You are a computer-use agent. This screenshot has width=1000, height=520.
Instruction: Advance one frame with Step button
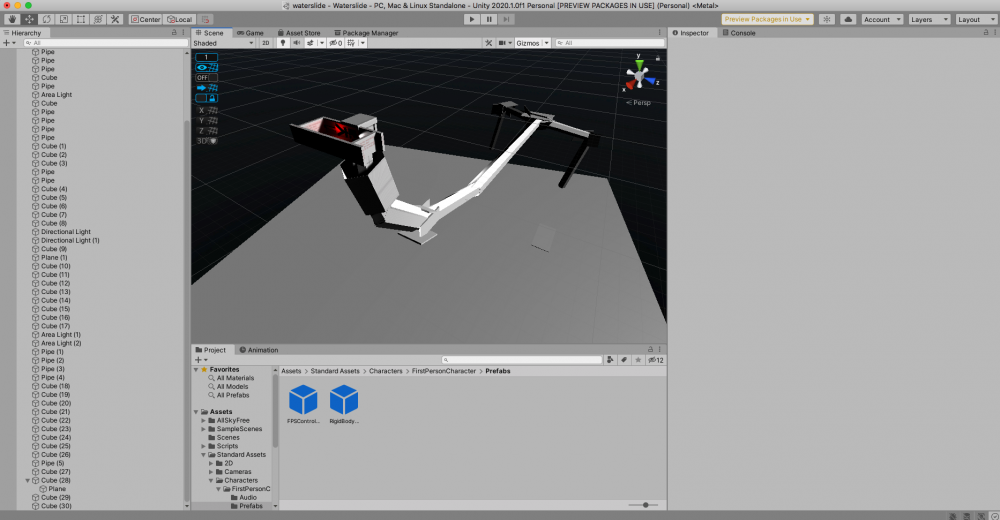[x=506, y=19]
